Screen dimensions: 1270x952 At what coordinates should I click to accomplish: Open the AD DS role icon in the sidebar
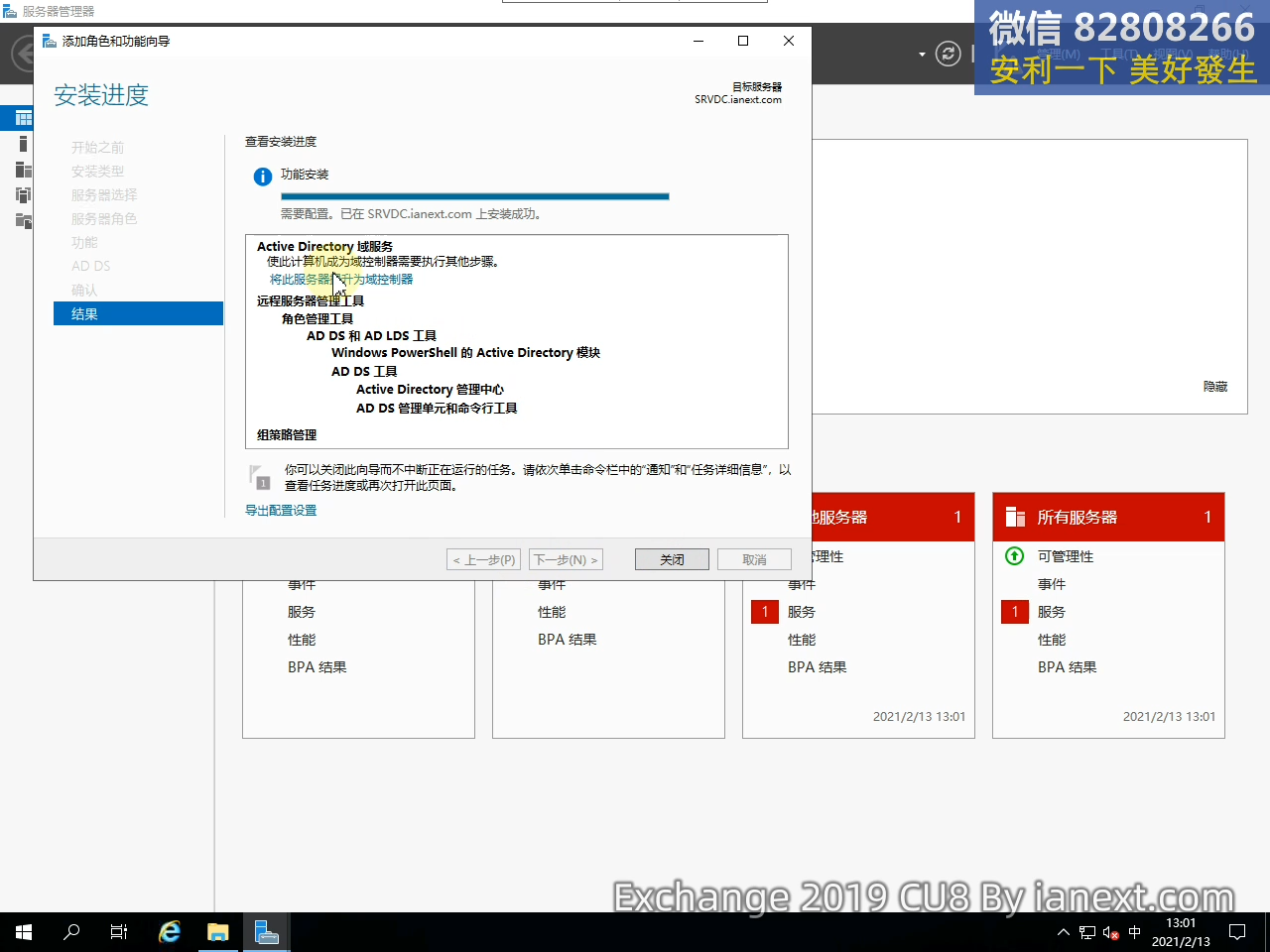24,194
